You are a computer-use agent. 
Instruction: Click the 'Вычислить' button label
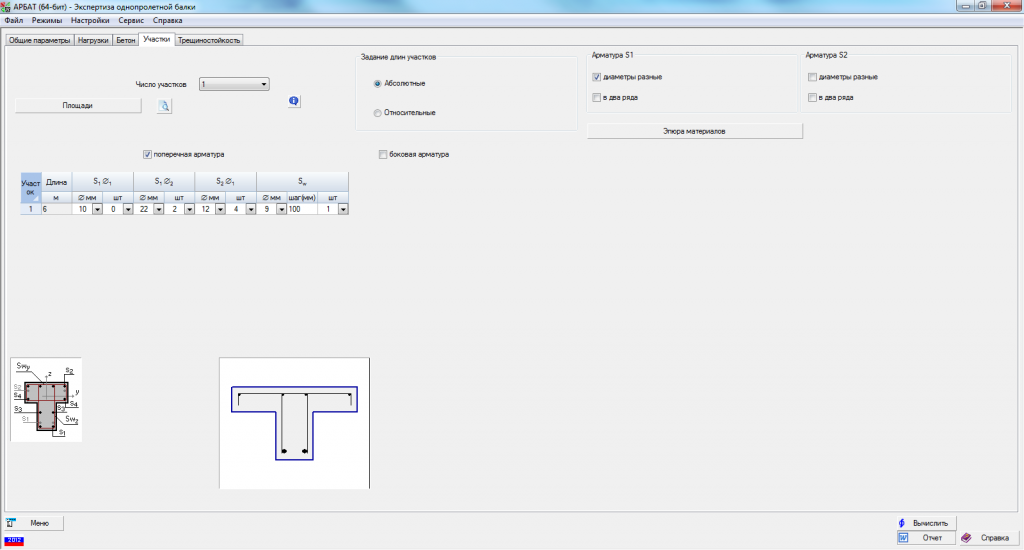[930, 523]
